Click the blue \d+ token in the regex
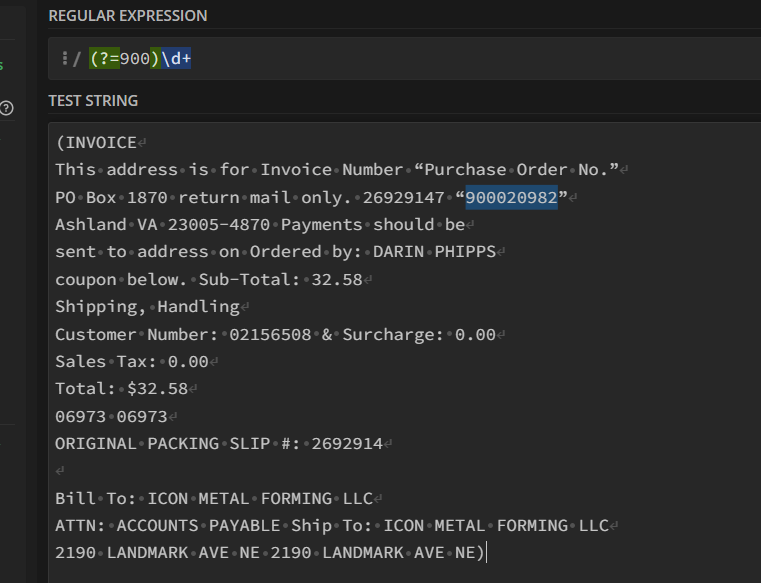Screen dimensions: 761x583 pyautogui.click(x=176, y=59)
